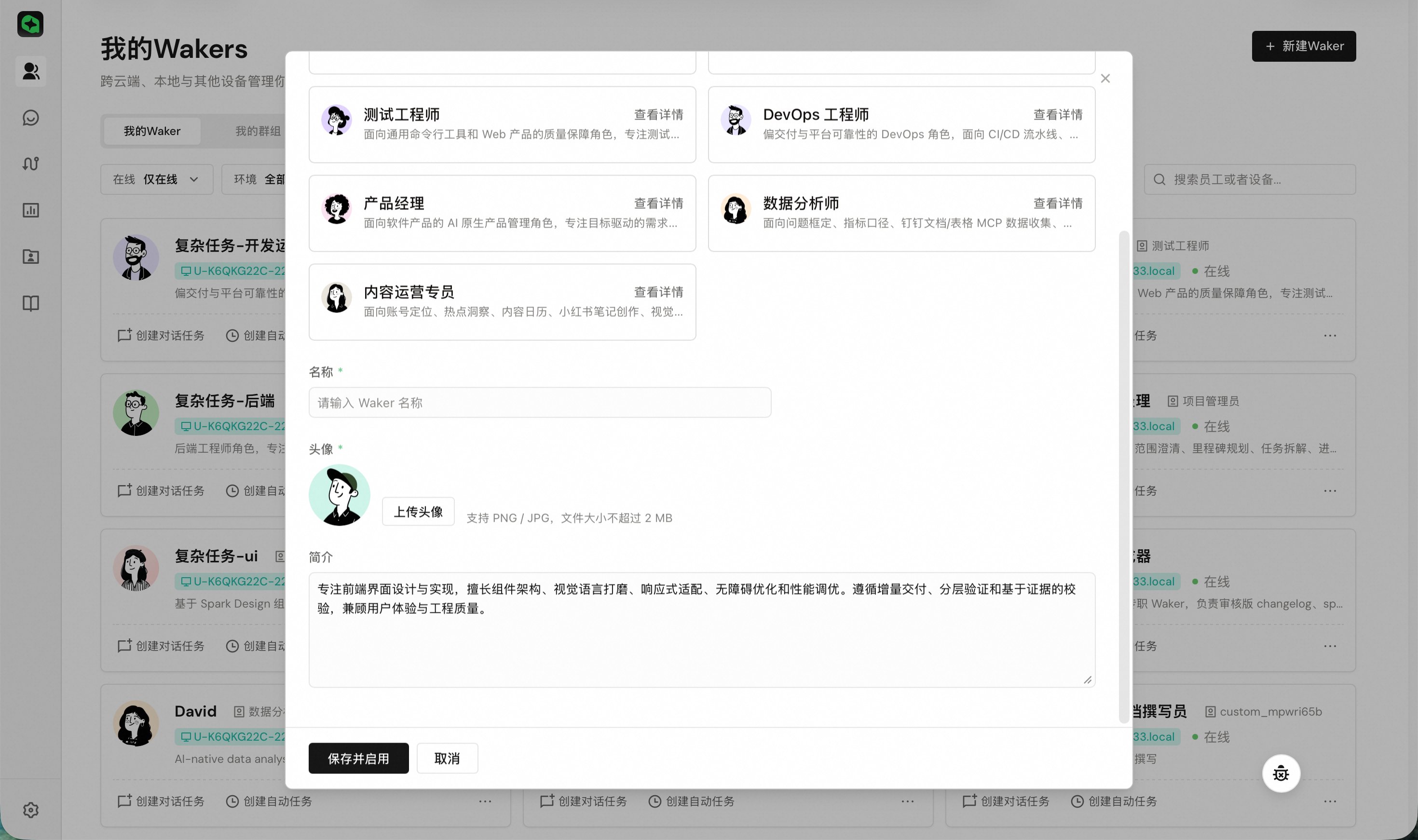
Task: Focus the Waker 名称 input field
Action: click(x=540, y=403)
